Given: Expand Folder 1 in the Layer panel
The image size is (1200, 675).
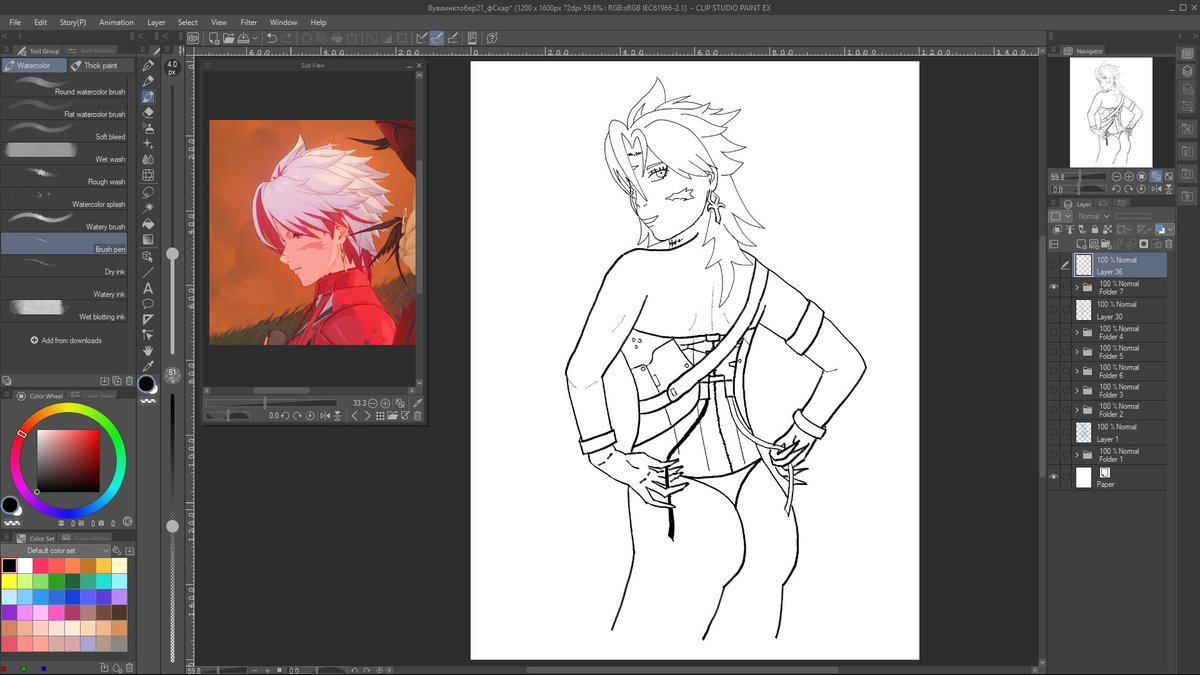Looking at the screenshot, I should click(x=1077, y=455).
